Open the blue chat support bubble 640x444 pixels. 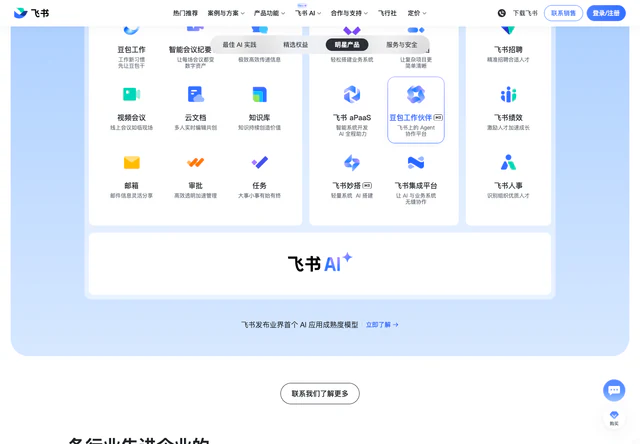(614, 390)
